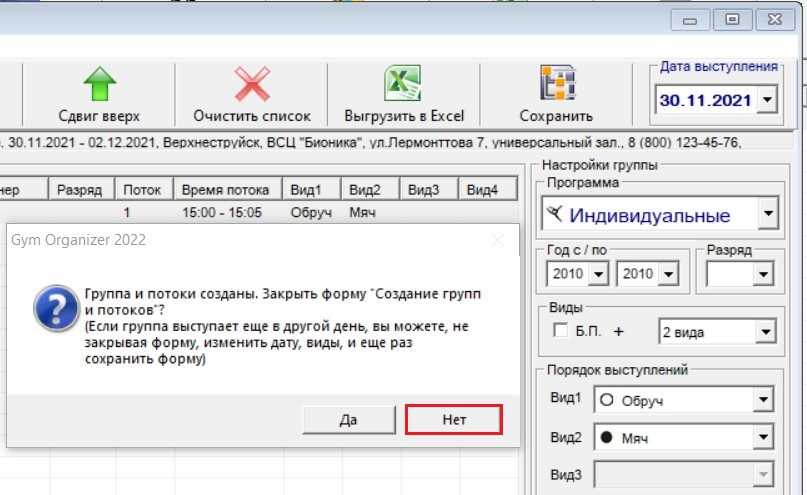
Task: Open the Дата выступления date dropdown
Action: [767, 100]
